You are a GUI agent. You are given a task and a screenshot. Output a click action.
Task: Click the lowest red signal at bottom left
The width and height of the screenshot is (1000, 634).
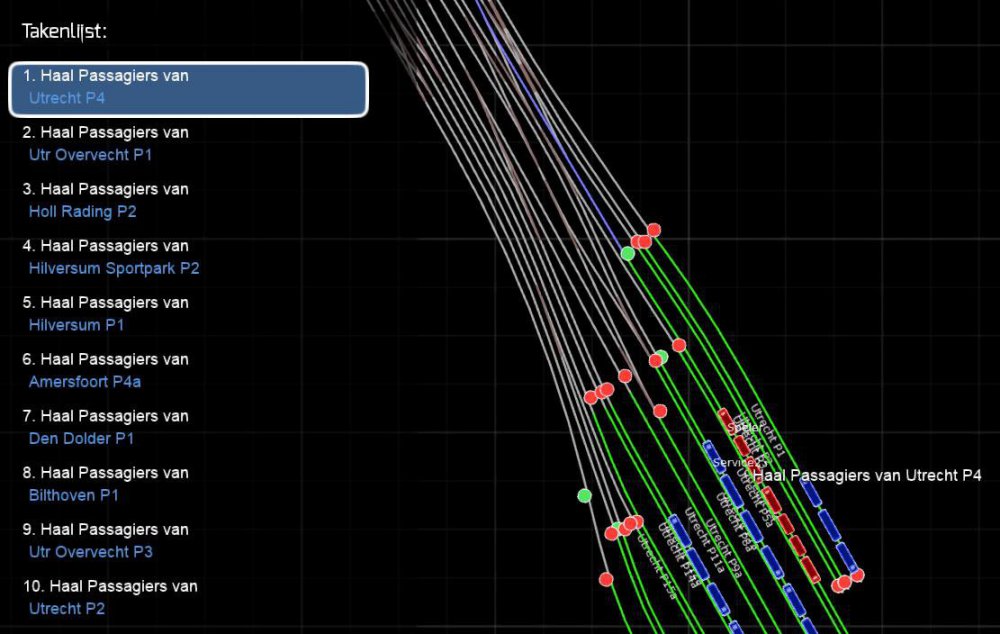click(x=605, y=579)
